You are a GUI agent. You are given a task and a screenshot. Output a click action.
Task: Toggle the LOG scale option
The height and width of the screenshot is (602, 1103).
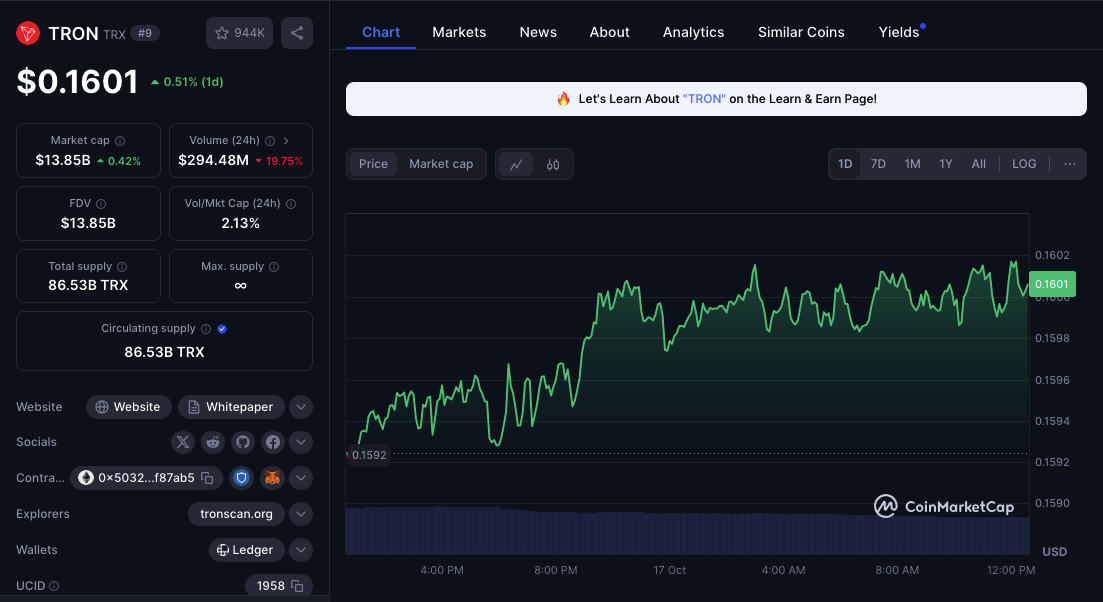pos(1024,164)
